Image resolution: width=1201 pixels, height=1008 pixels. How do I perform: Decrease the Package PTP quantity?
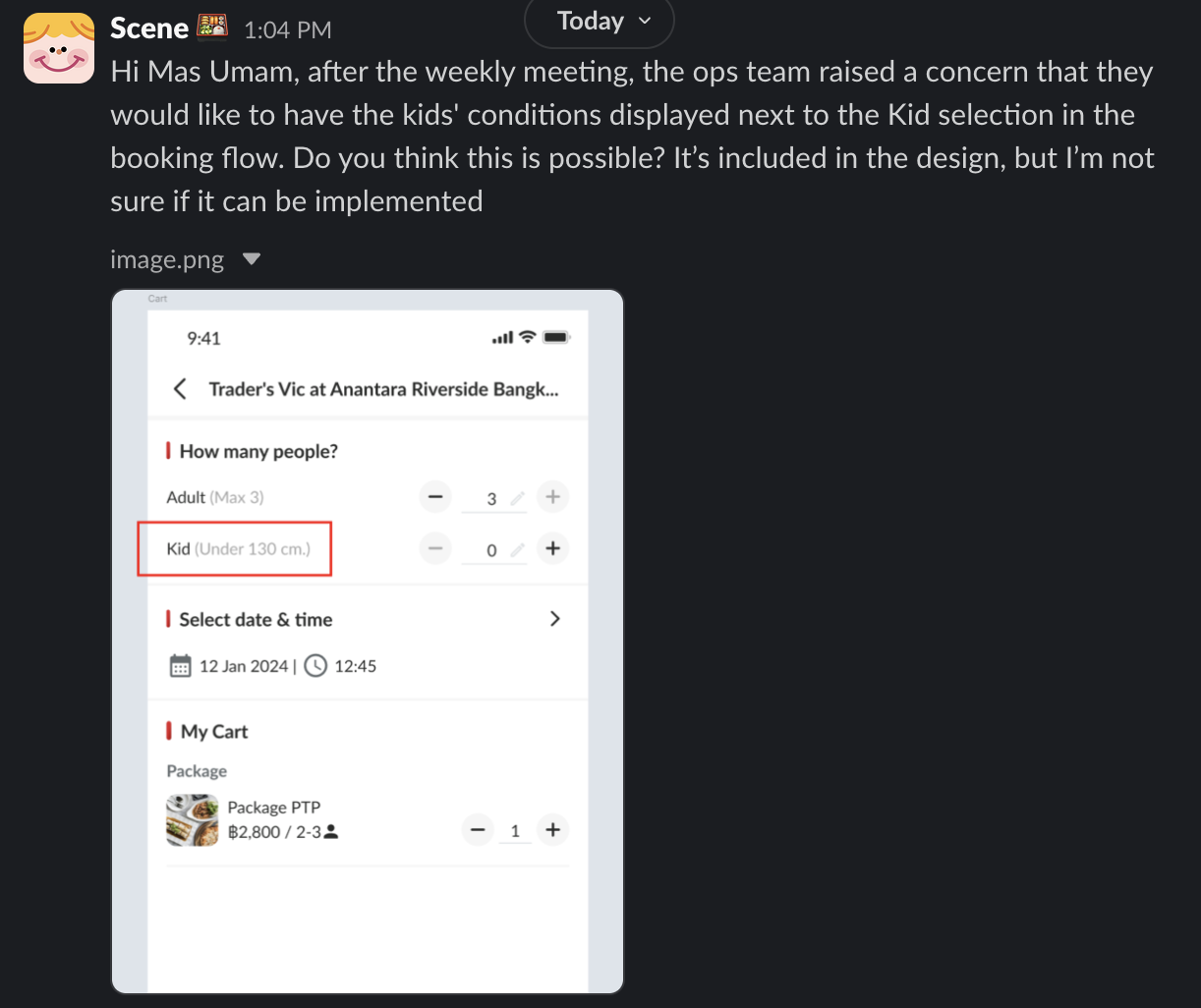pyautogui.click(x=478, y=830)
